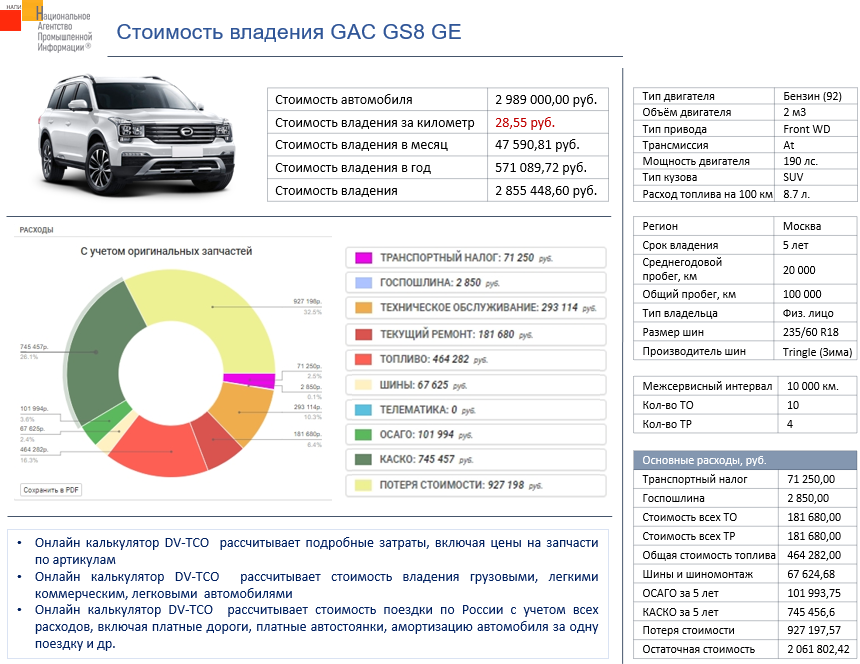
Task: Click the orange Техническое обслуживание legend swatch
Action: 363,308
